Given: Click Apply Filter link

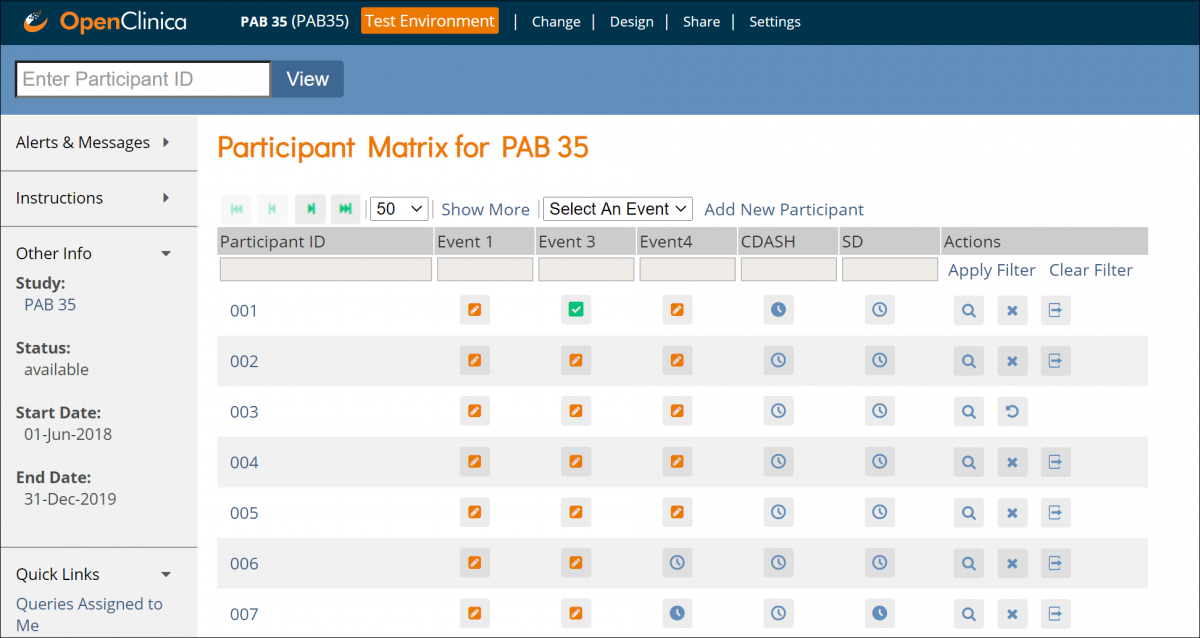Looking at the screenshot, I should (992, 270).
